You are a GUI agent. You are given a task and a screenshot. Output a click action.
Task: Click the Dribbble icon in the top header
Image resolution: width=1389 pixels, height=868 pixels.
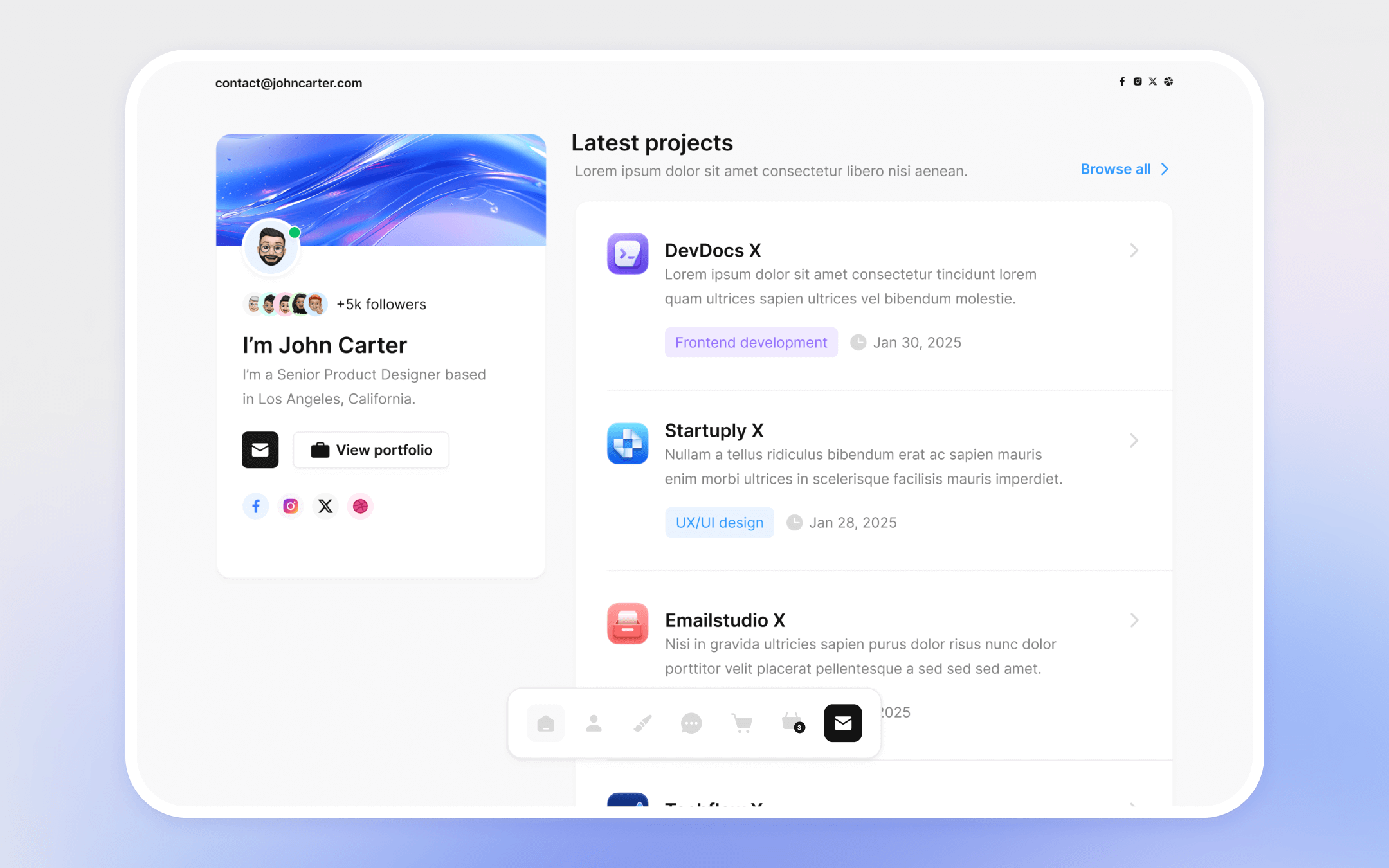coord(1168,82)
